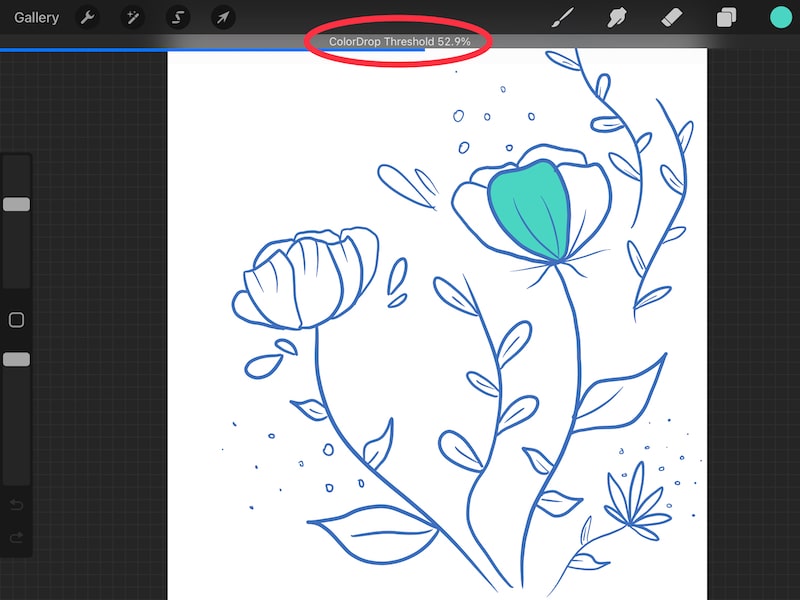
Task: Switch to the Eraser tool
Action: coord(672,17)
